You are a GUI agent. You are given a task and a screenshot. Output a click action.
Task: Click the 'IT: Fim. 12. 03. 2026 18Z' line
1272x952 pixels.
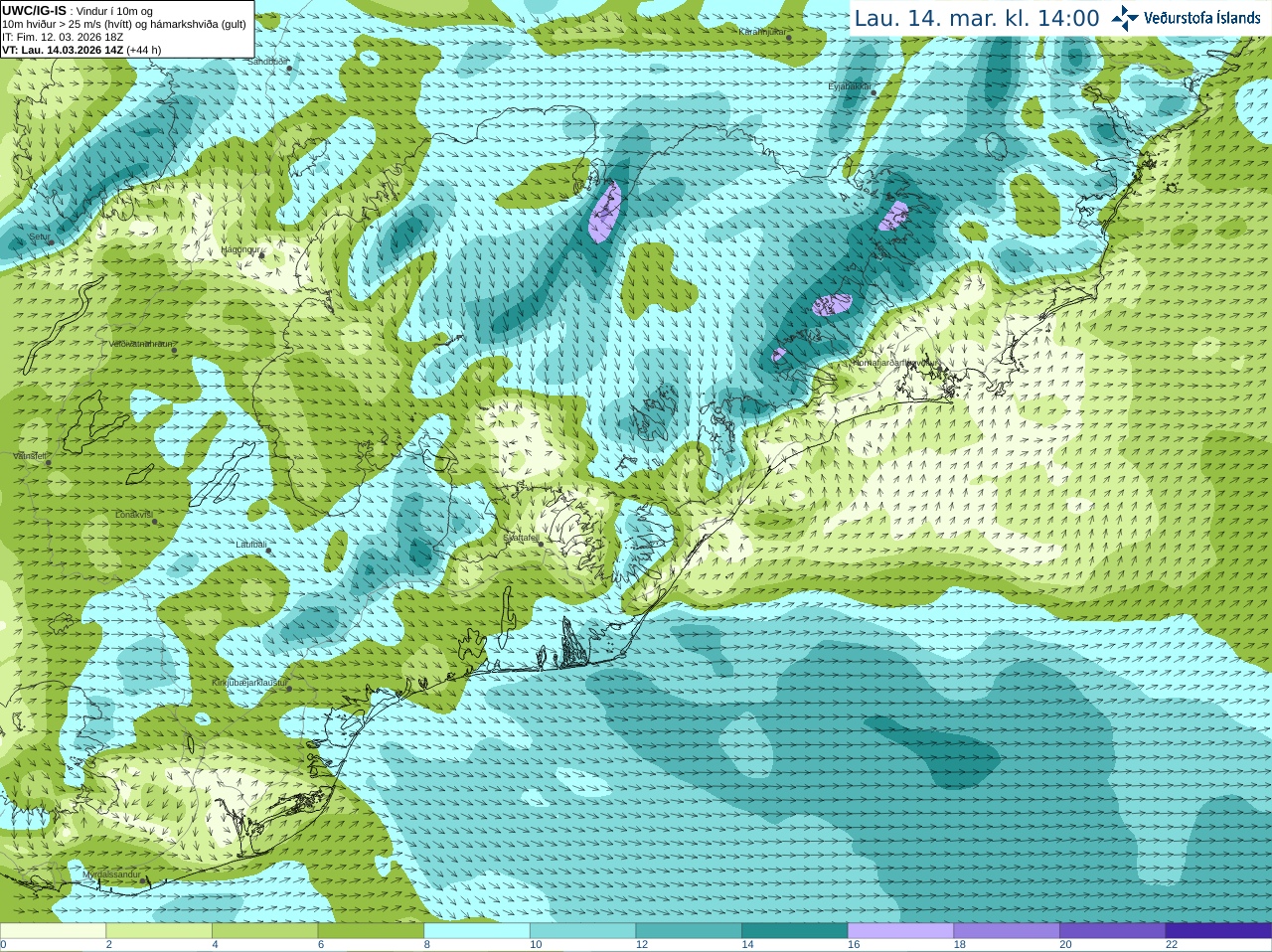pyautogui.click(x=63, y=37)
